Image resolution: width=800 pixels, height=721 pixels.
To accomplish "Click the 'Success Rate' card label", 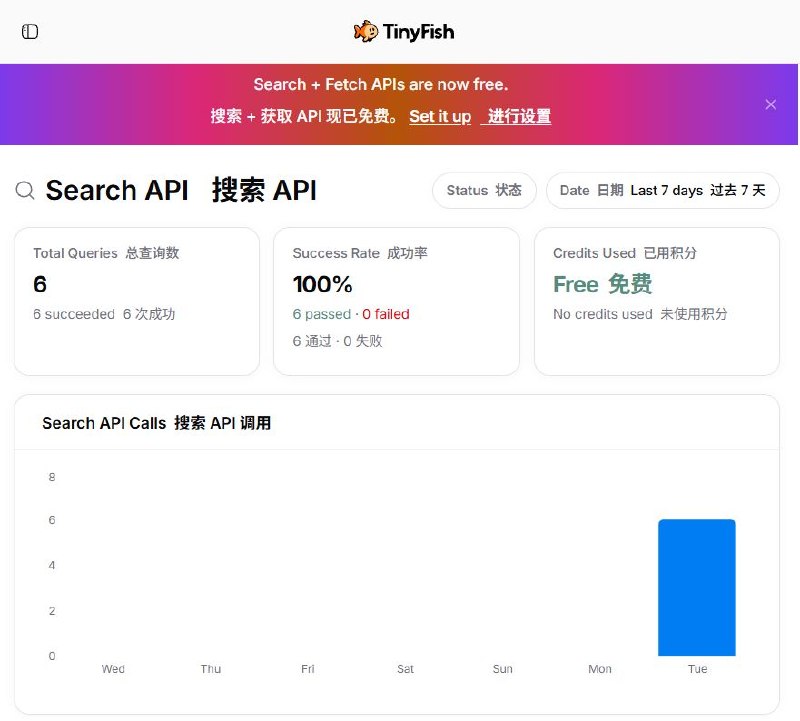I will [336, 253].
